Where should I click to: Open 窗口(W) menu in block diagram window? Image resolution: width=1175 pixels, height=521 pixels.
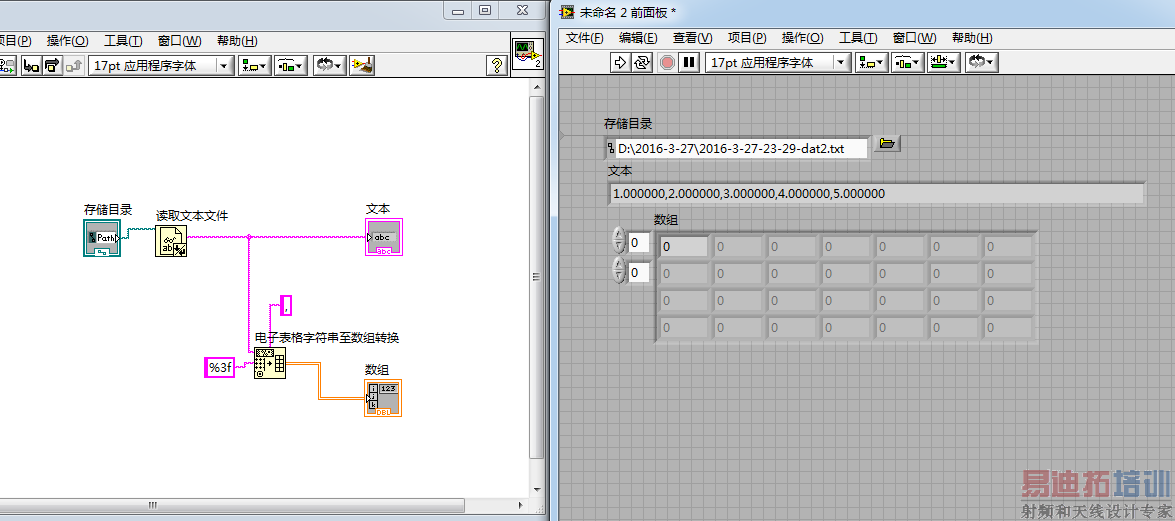180,41
